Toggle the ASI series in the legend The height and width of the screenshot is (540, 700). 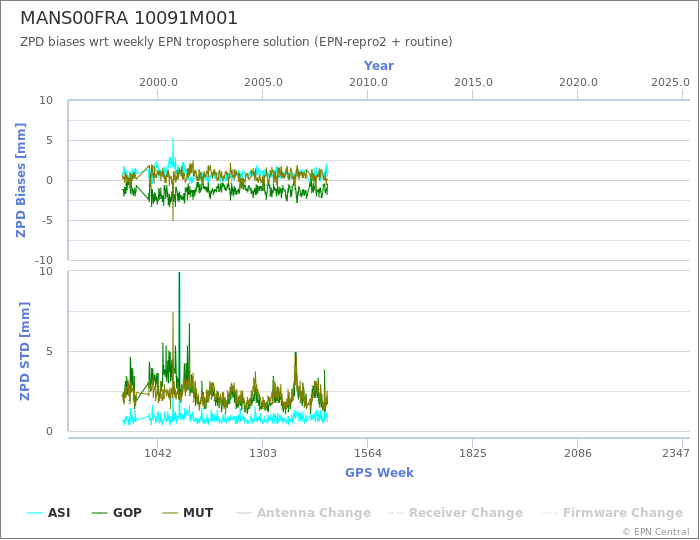pos(49,513)
